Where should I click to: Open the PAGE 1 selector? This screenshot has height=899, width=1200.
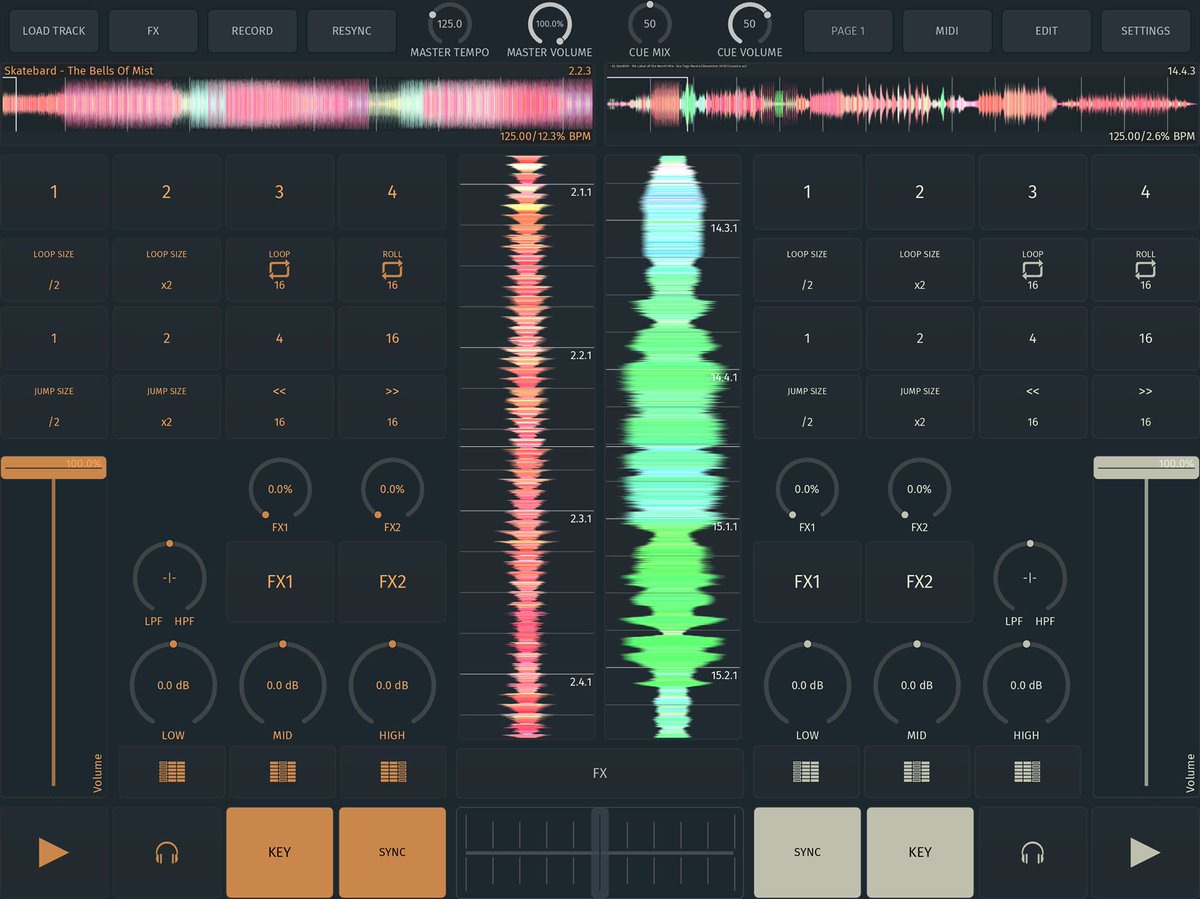pos(847,30)
